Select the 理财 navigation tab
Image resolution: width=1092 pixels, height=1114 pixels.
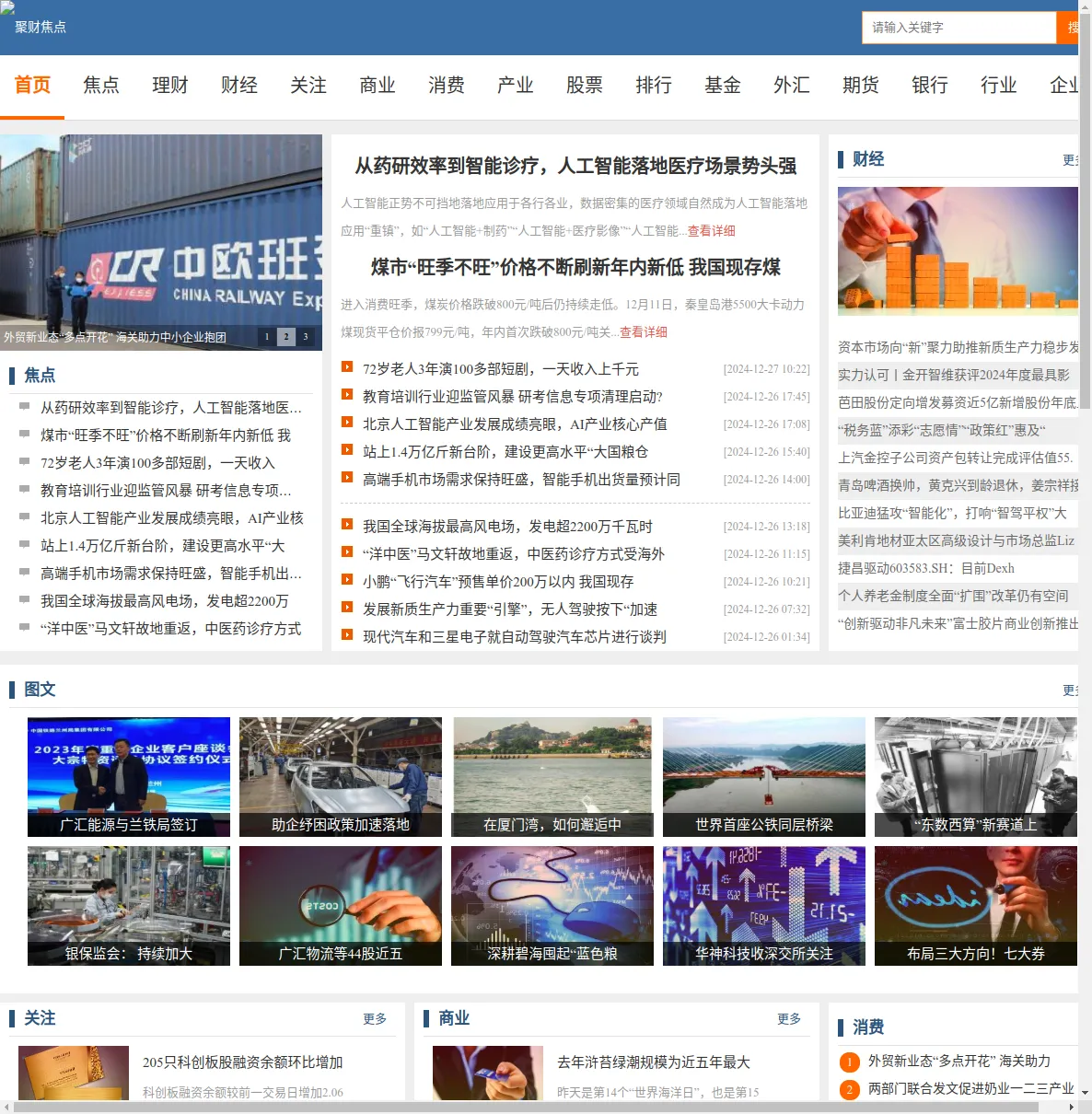coord(170,86)
